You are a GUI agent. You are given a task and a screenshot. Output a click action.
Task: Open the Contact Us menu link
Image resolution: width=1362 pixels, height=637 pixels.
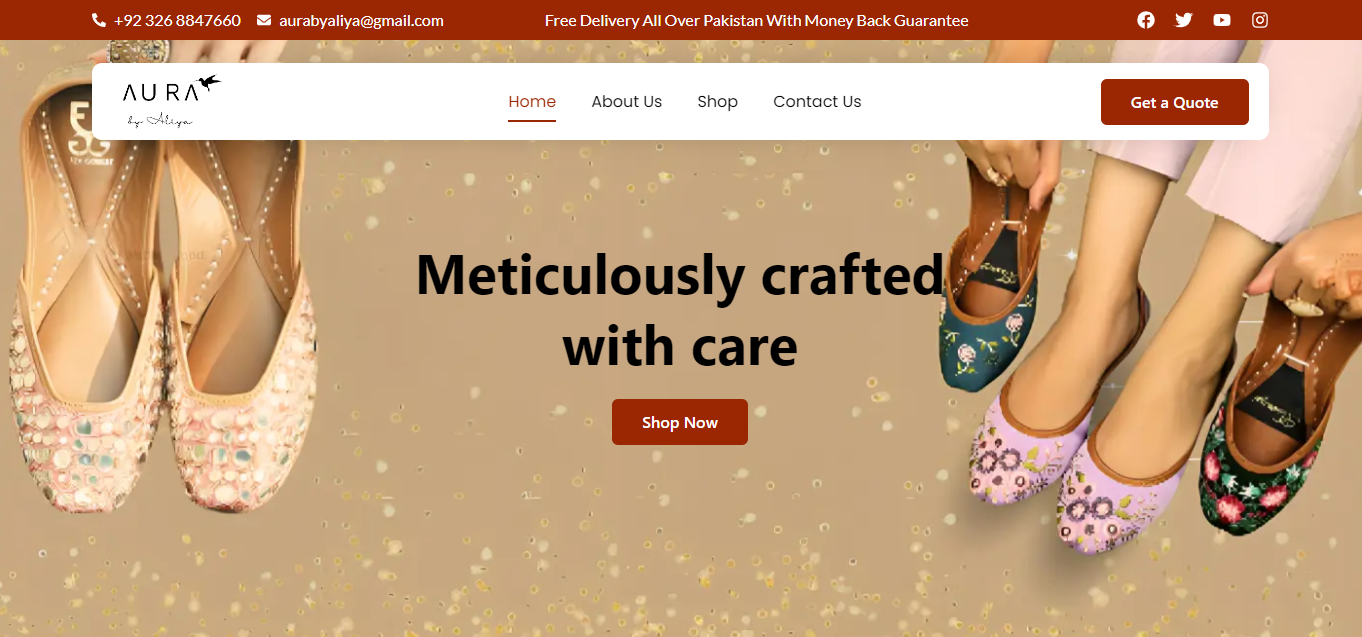[x=817, y=102]
